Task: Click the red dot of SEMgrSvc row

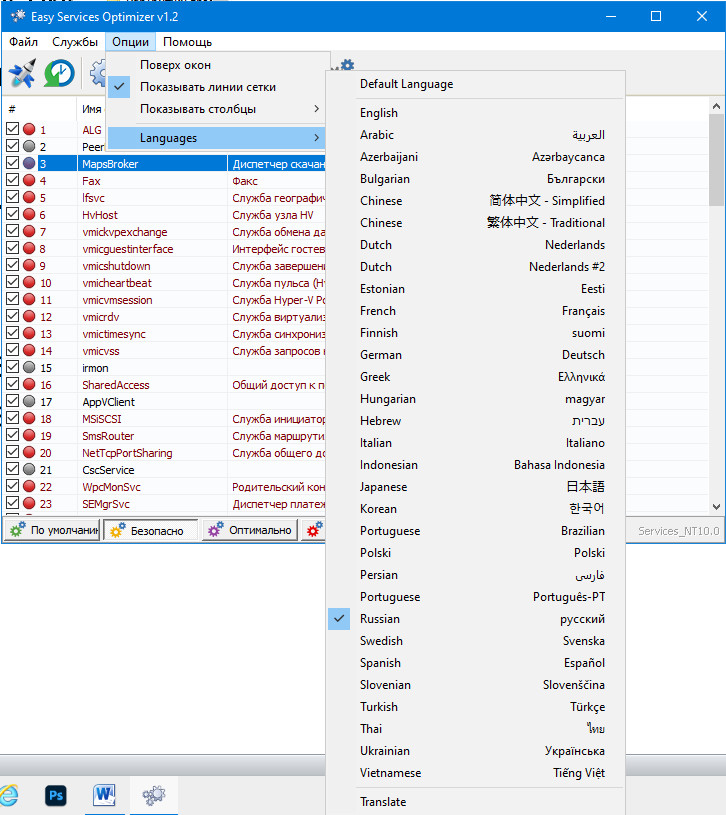Action: coord(29,503)
